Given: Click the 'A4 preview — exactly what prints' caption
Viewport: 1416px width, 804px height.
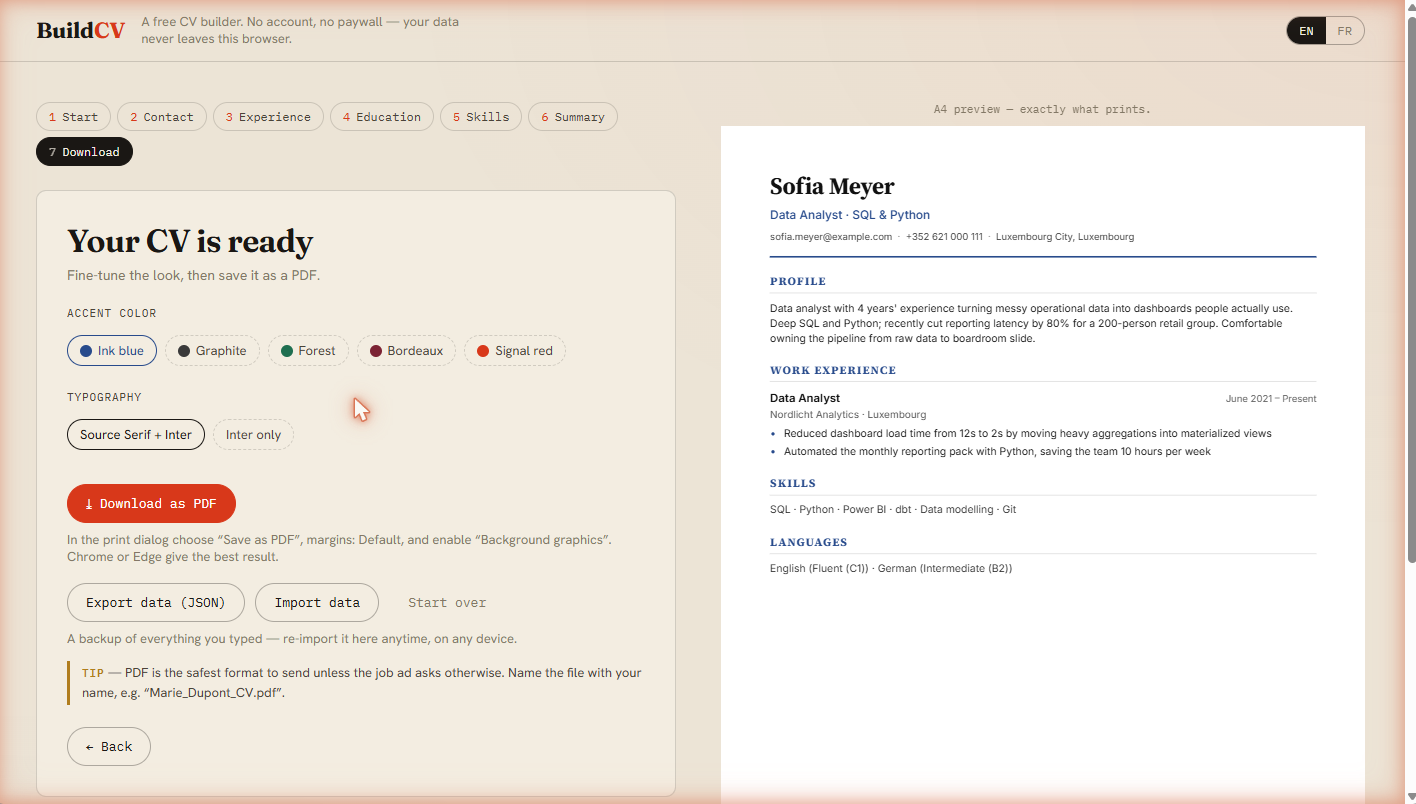Looking at the screenshot, I should tap(1042, 109).
